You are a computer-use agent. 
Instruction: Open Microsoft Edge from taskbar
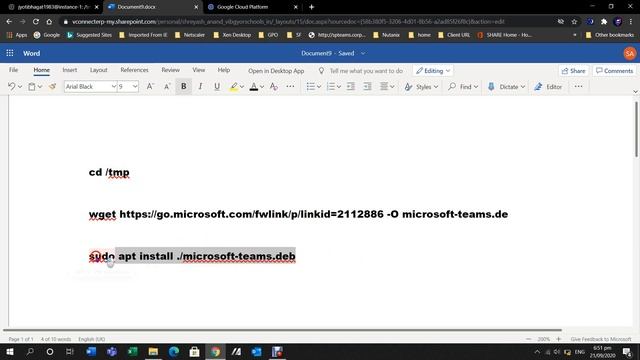click(174, 351)
